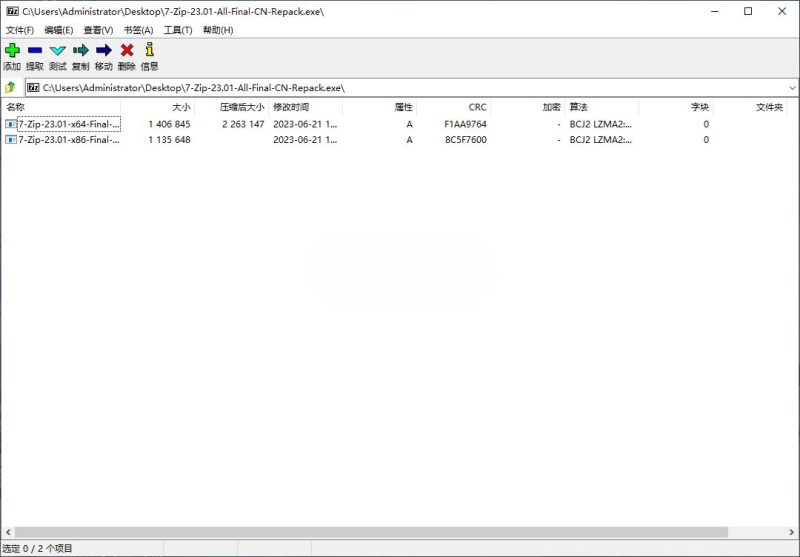
Task: Expand the address bar path dropdown
Action: click(792, 88)
